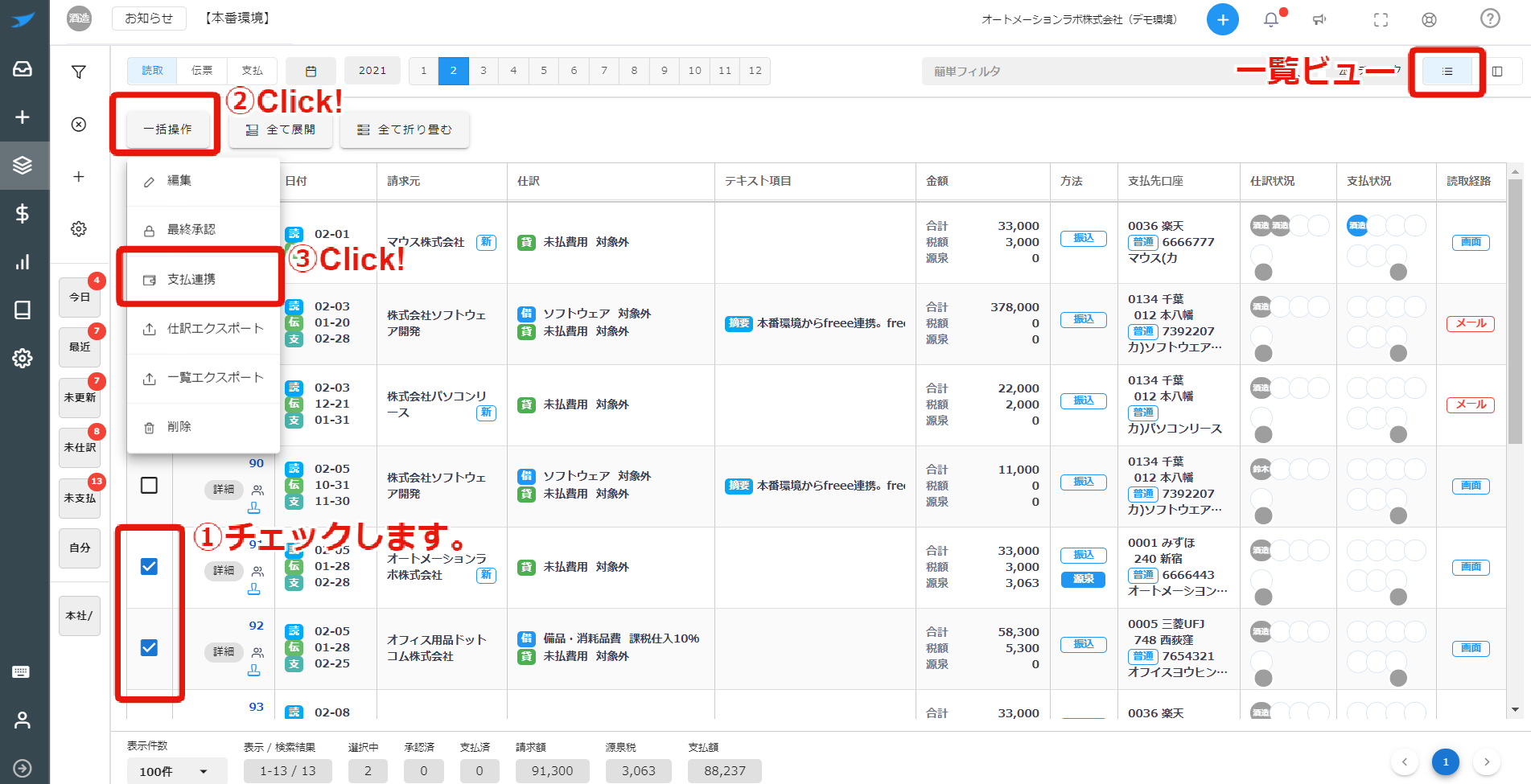Click the filter funnel icon
Screen dimensions: 1531x784
[79, 72]
